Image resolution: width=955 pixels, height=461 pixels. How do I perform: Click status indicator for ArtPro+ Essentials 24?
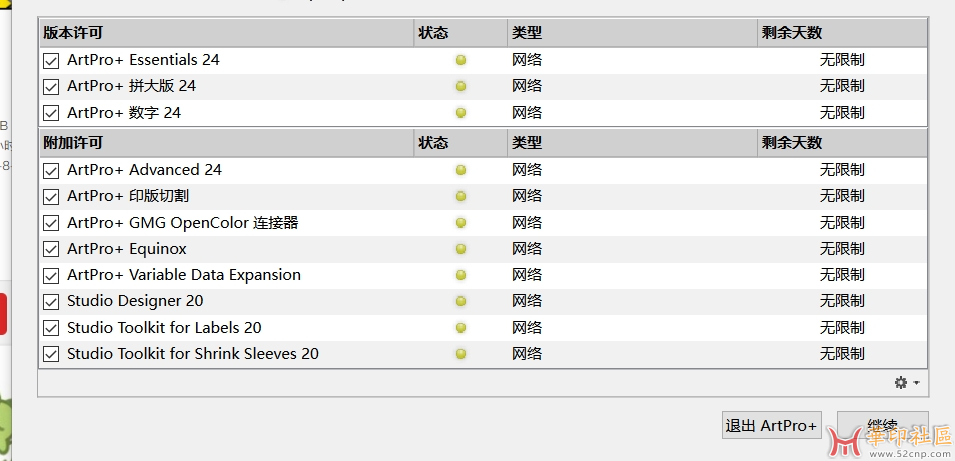coord(461,60)
